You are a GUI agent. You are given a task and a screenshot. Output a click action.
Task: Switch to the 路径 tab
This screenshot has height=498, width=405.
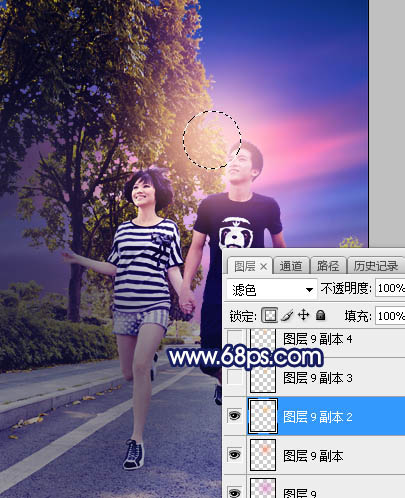[x=328, y=266]
